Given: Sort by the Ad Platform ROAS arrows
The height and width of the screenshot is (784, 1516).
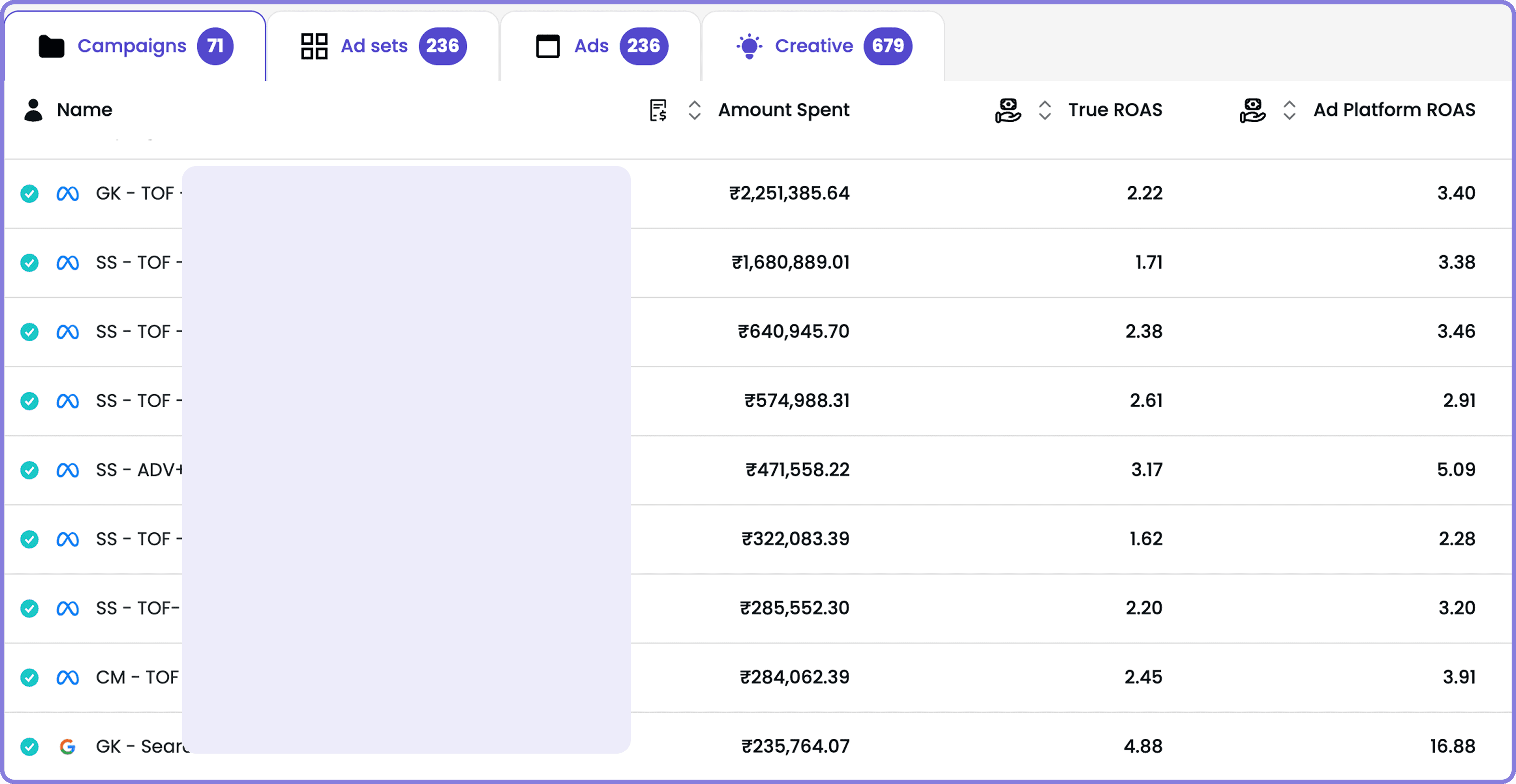Looking at the screenshot, I should pyautogui.click(x=1289, y=110).
